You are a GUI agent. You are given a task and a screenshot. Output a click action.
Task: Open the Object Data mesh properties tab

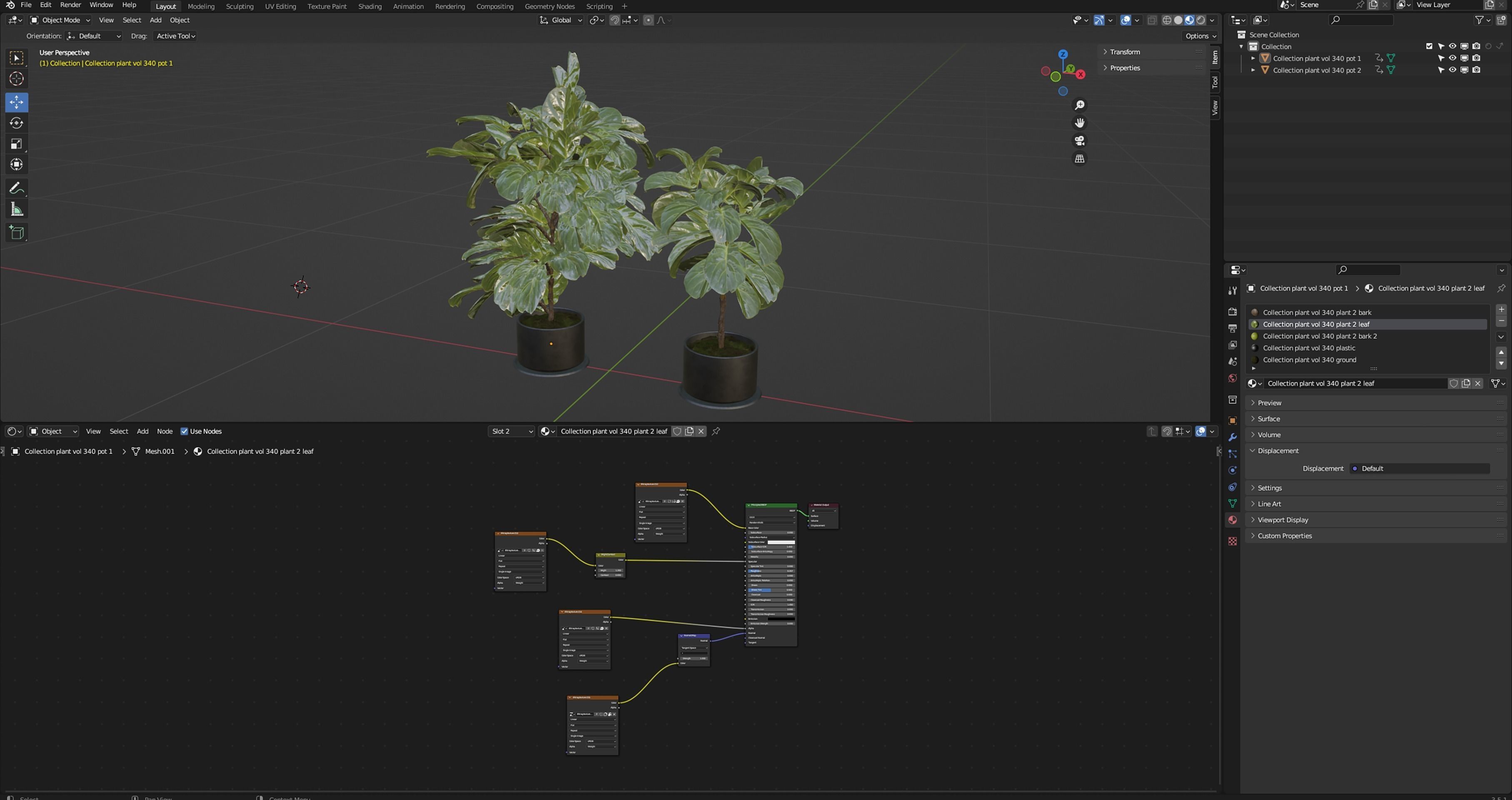[x=1233, y=504]
